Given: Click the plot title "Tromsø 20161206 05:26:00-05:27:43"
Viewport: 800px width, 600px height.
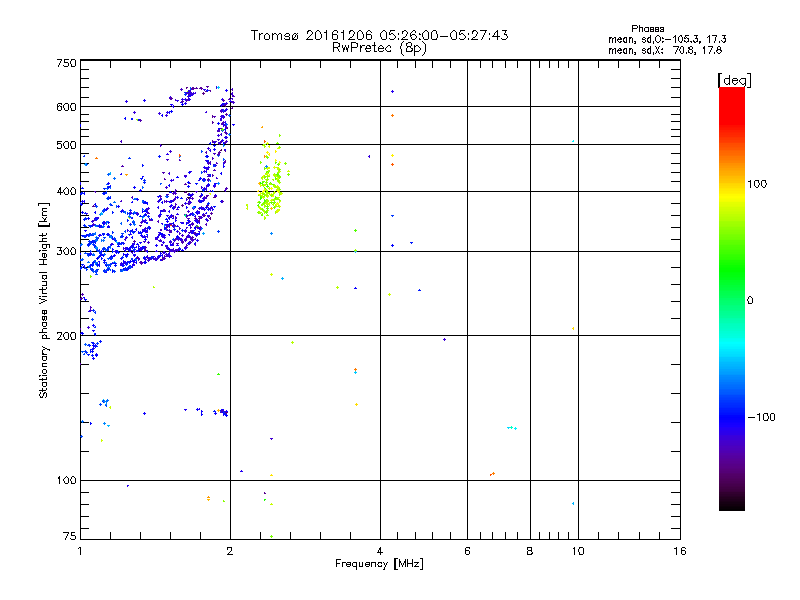Looking at the screenshot, I should (379, 35).
